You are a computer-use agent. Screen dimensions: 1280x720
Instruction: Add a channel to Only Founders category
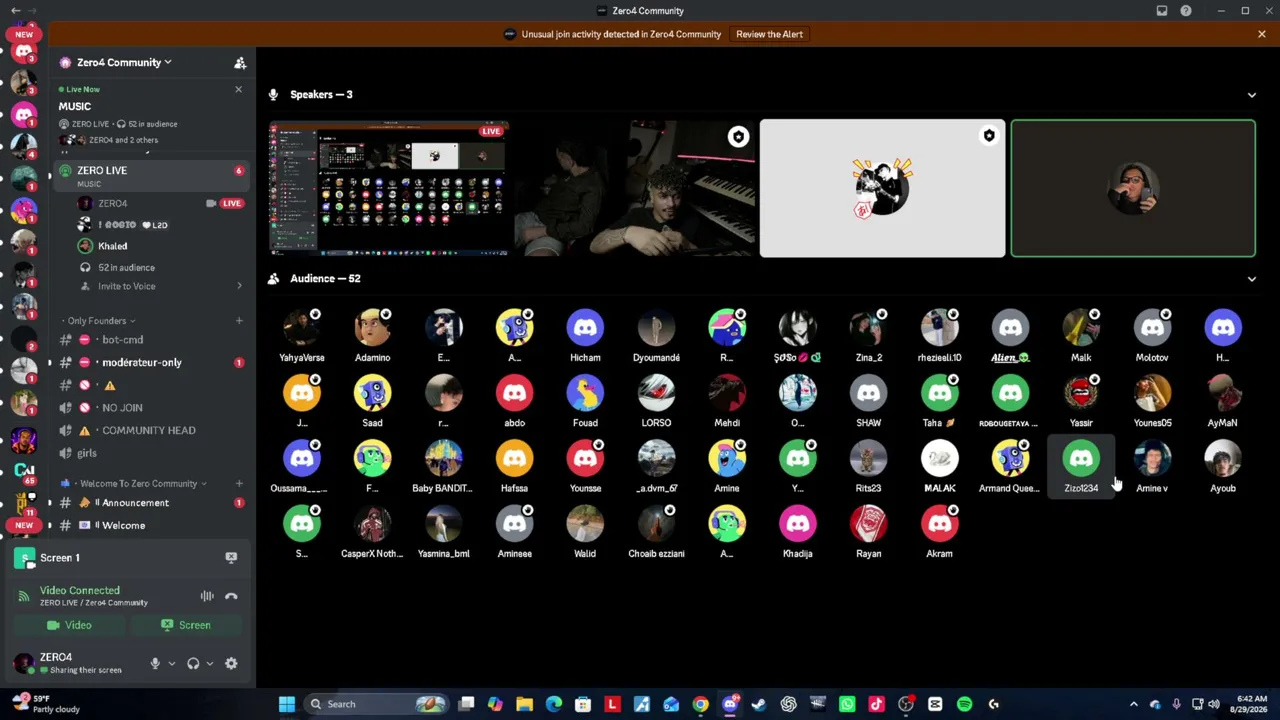(239, 321)
